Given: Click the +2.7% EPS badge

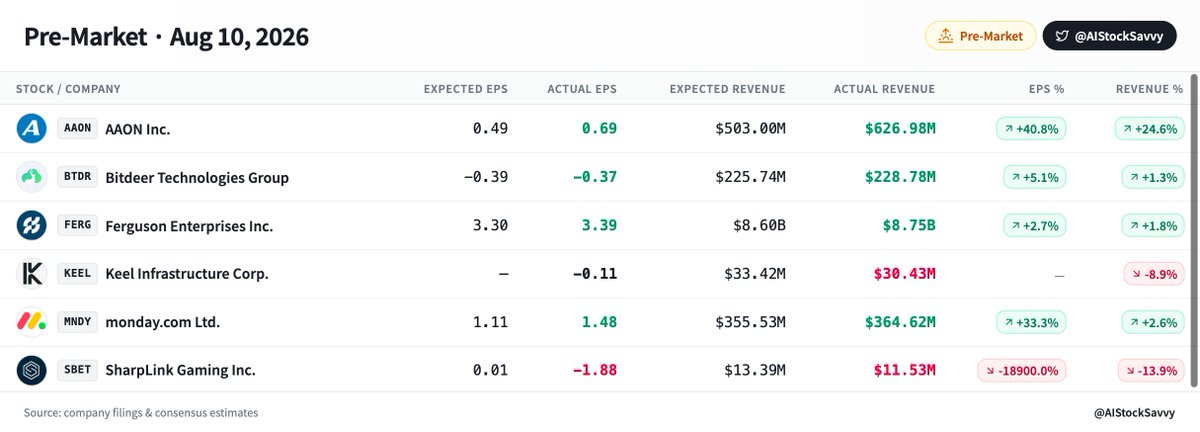Looking at the screenshot, I should coord(1037,226).
